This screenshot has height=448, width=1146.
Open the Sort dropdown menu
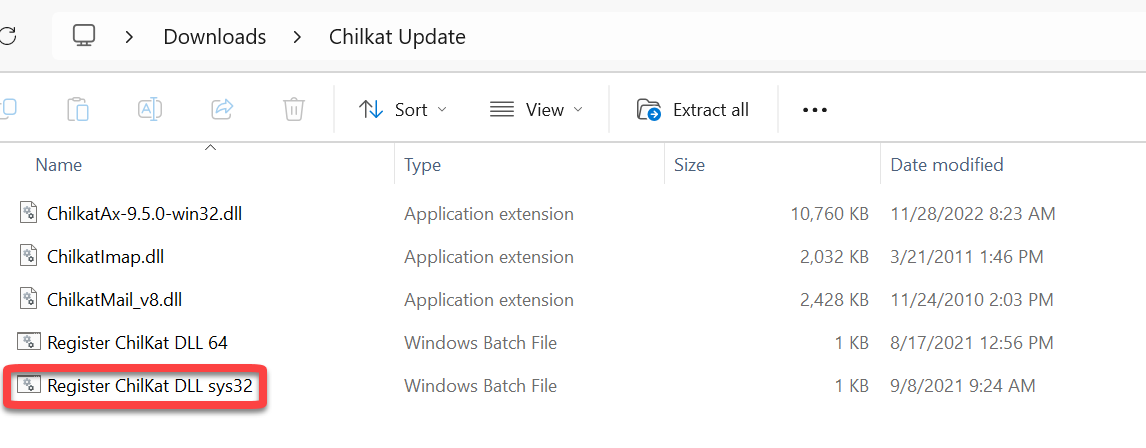(x=402, y=109)
